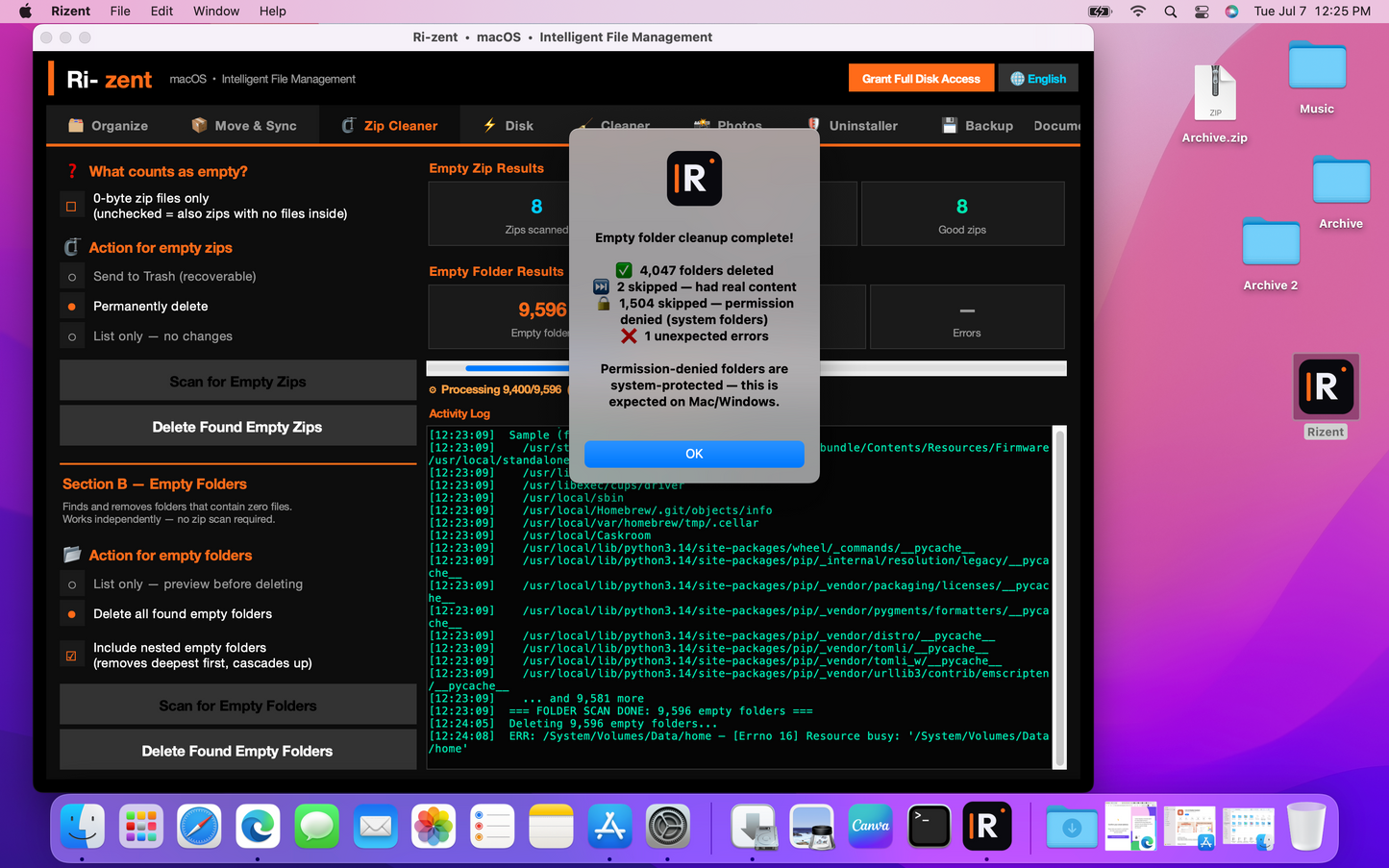
Task: Launch Microsoft Edge from the dock
Action: pyautogui.click(x=258, y=826)
